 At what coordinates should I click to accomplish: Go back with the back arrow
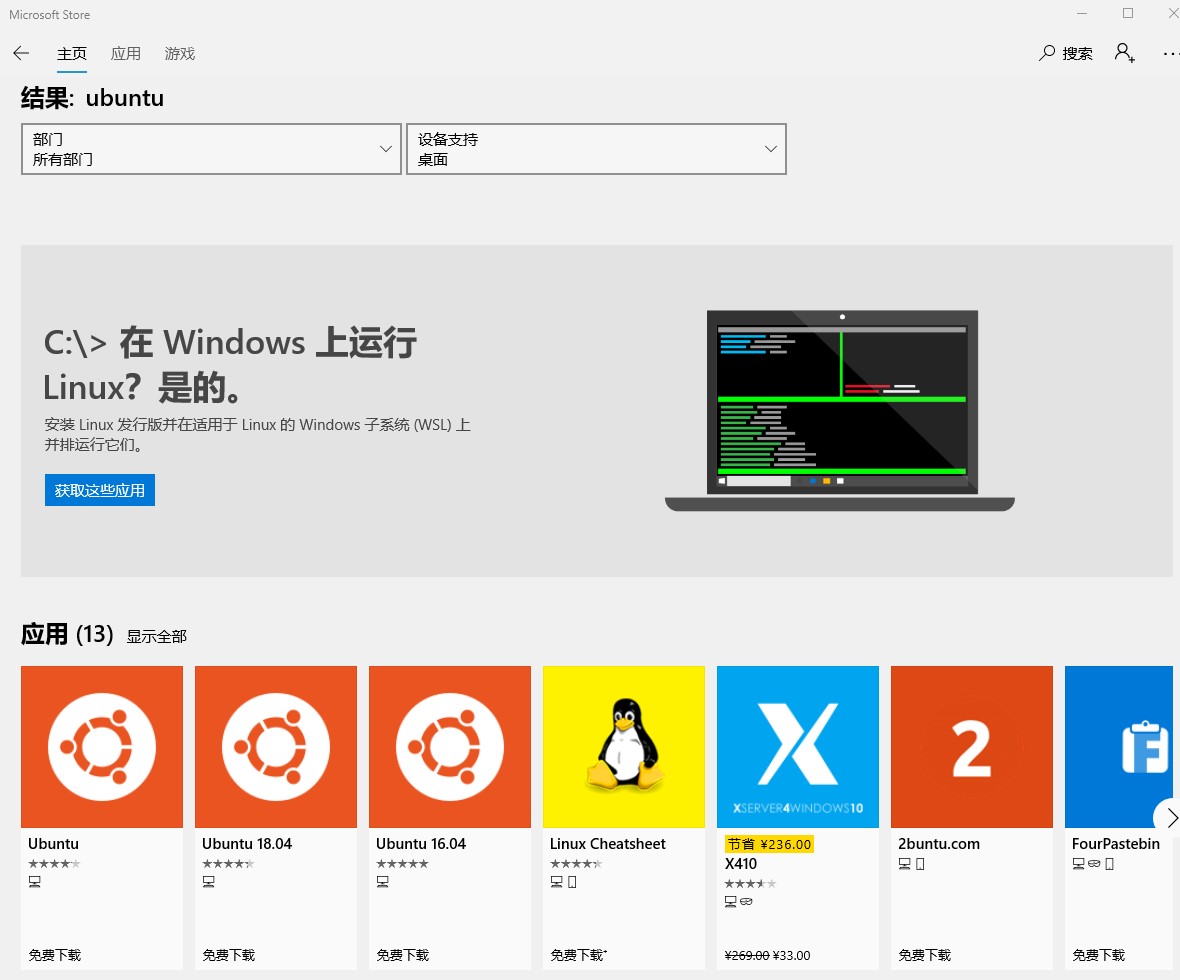[x=21, y=53]
